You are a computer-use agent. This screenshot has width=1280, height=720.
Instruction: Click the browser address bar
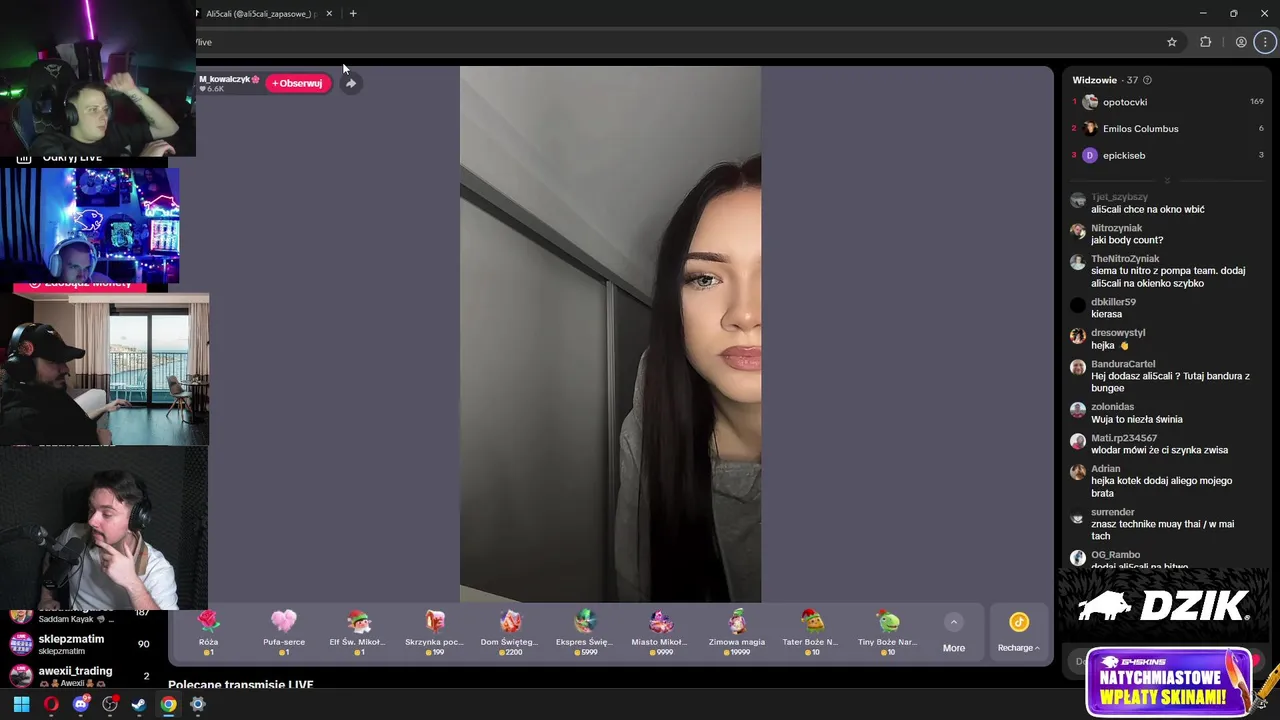pyautogui.click(x=680, y=42)
